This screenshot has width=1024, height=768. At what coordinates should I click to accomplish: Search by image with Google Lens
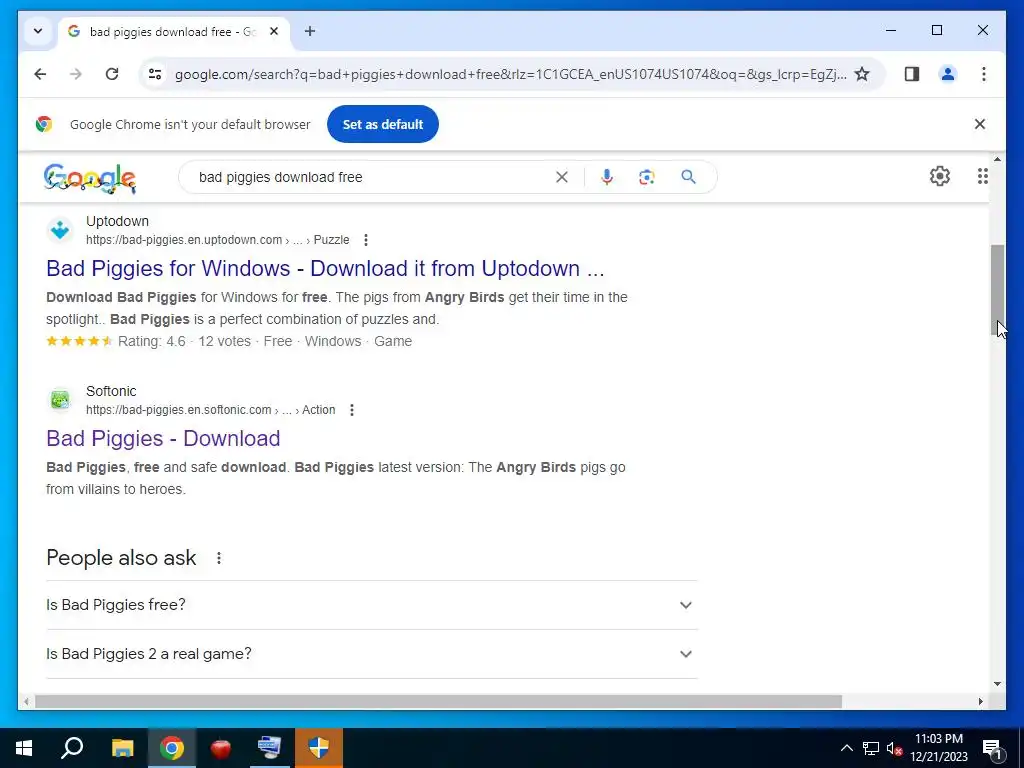click(x=647, y=177)
